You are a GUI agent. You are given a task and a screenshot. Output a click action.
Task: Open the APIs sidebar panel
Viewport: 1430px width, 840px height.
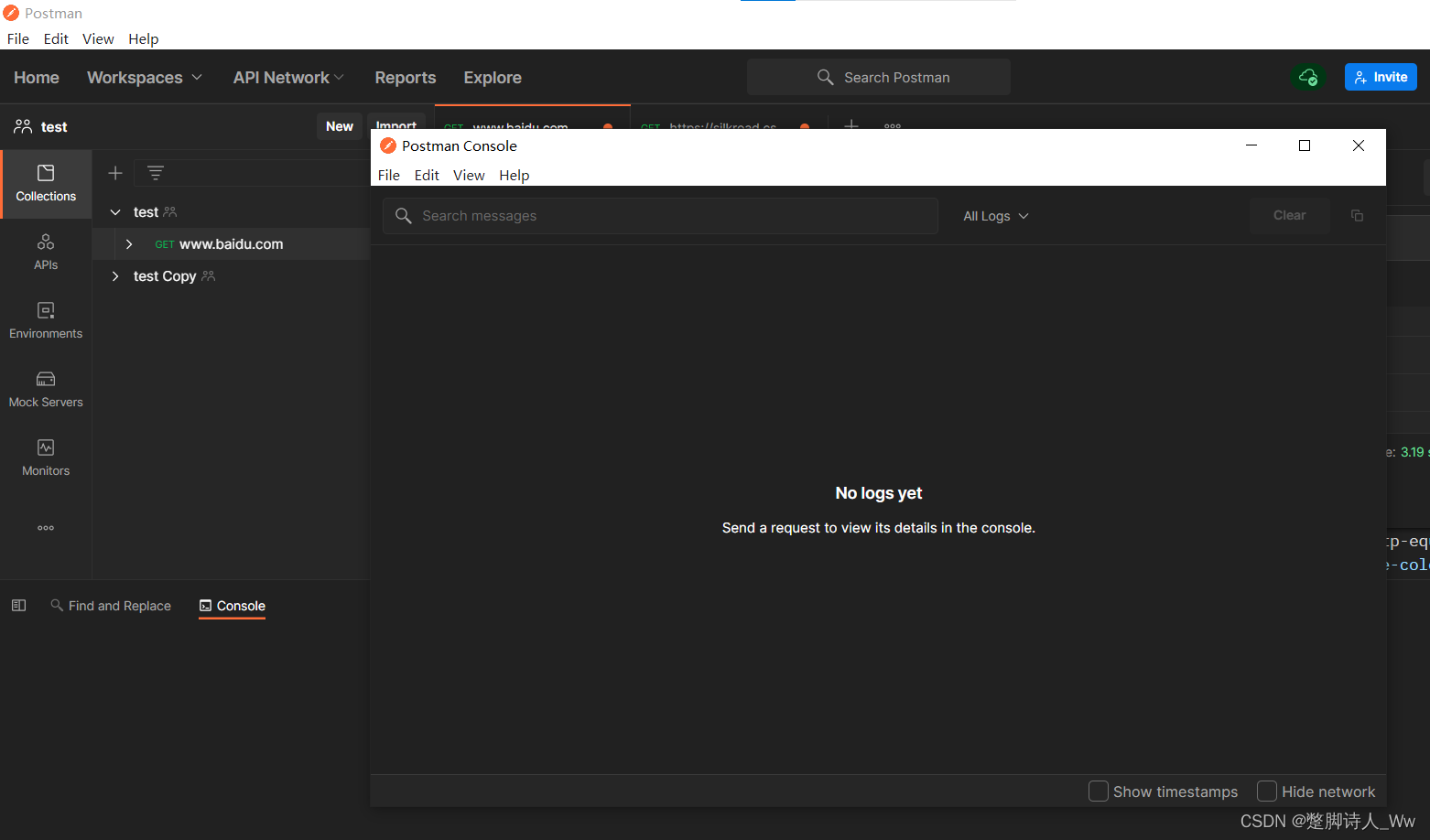pyautogui.click(x=46, y=253)
